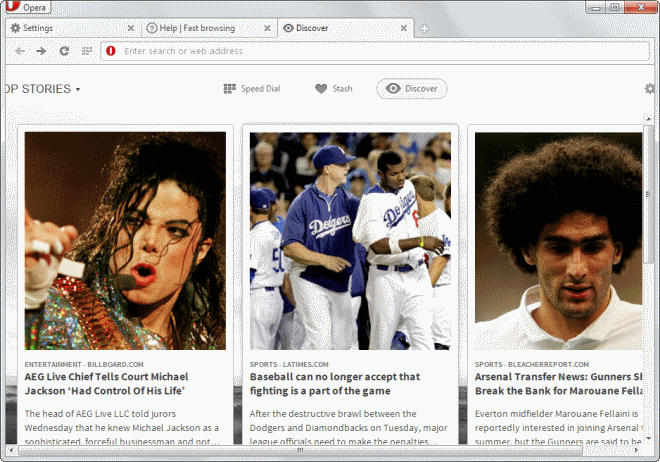Open the Speed Dial grid icon in toolbar

click(87, 50)
